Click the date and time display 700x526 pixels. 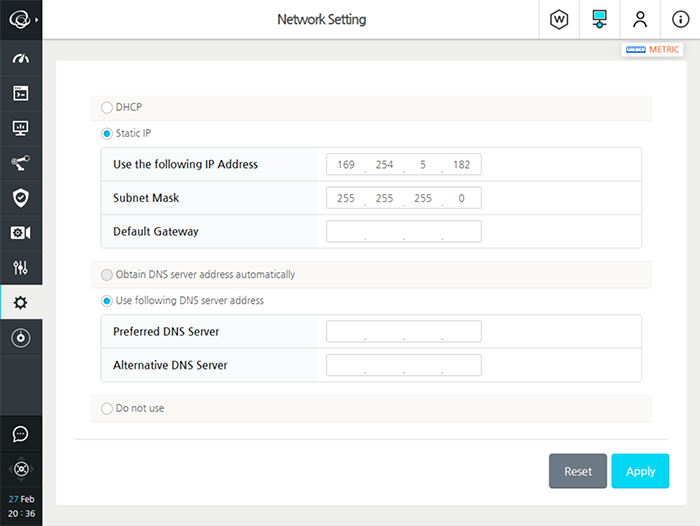click(x=21, y=506)
